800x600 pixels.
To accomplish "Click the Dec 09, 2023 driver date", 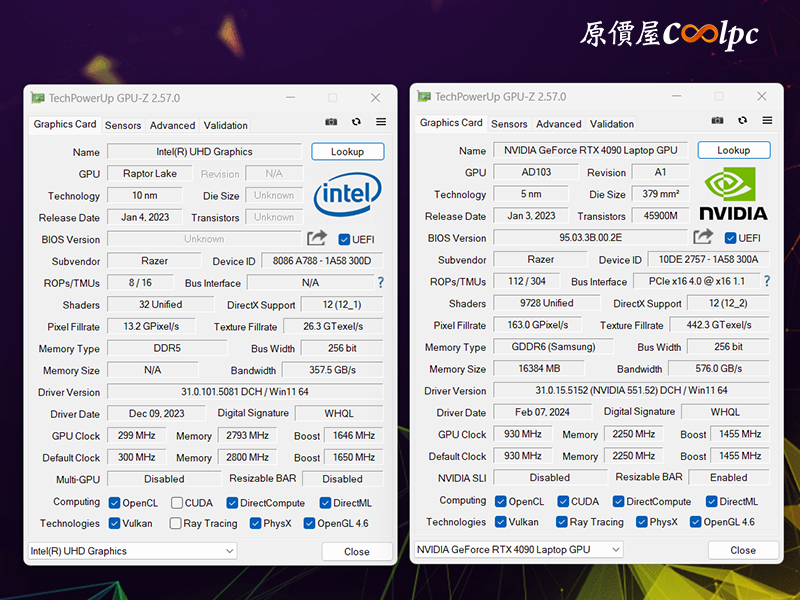I will [156, 413].
